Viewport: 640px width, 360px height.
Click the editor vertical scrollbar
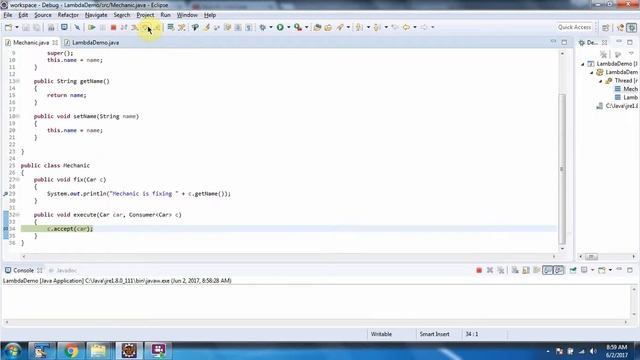click(562, 168)
